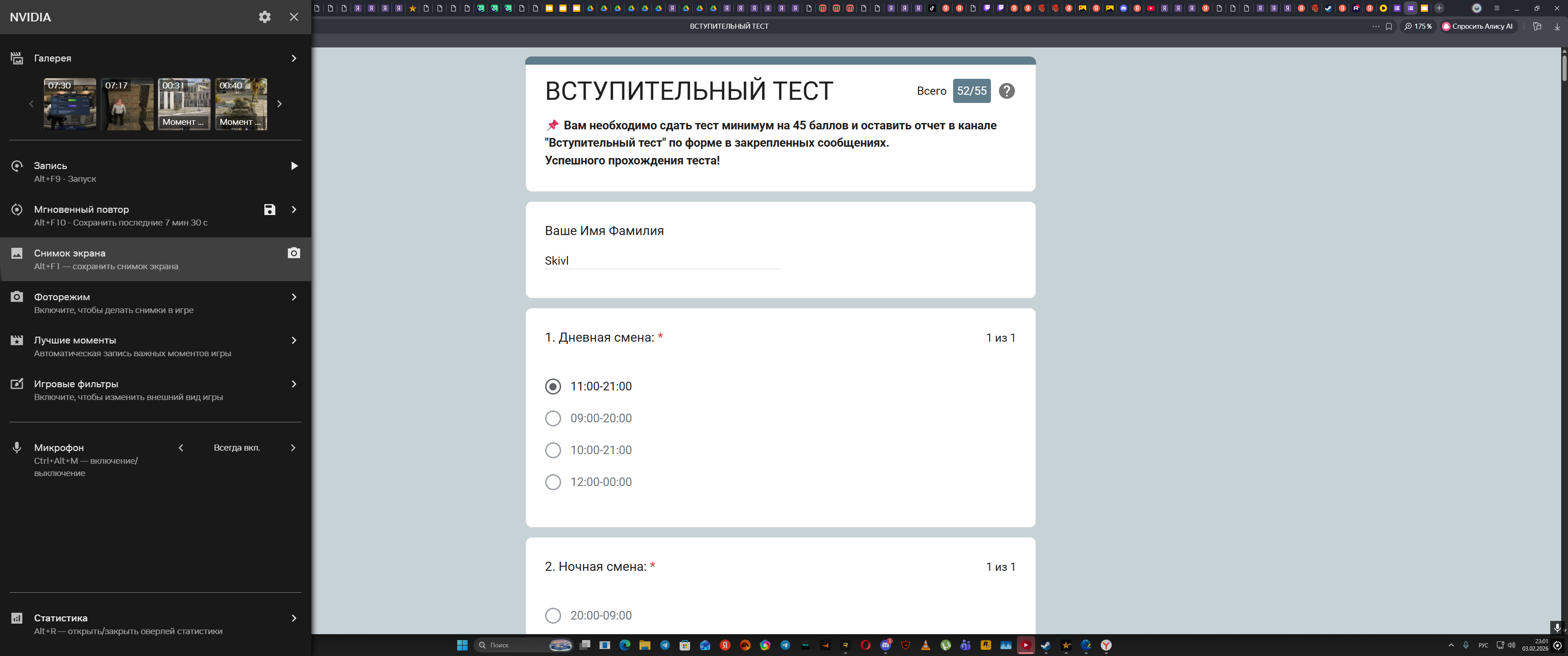Image resolution: width=1568 pixels, height=656 pixels.
Task: Start recording with play arrow icon
Action: 294,165
